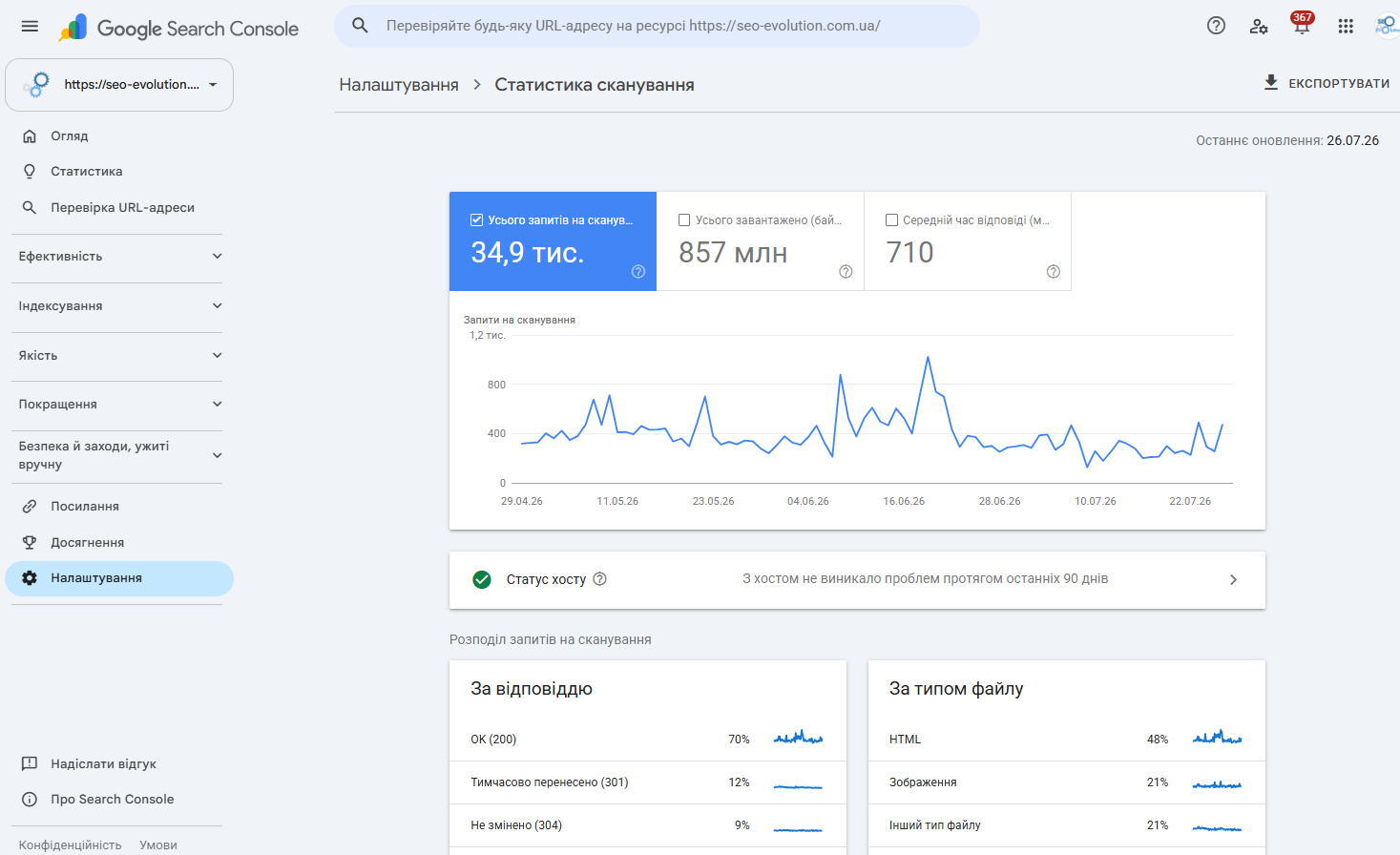Viewport: 1400px width, 855px height.
Task: Click help icon on total download size card
Action: (846, 272)
